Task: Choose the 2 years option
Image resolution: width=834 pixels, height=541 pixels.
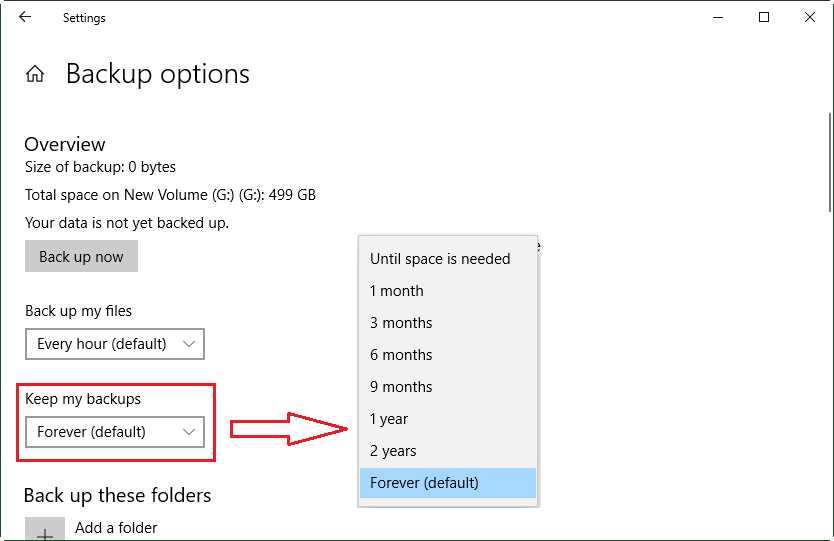Action: [393, 451]
